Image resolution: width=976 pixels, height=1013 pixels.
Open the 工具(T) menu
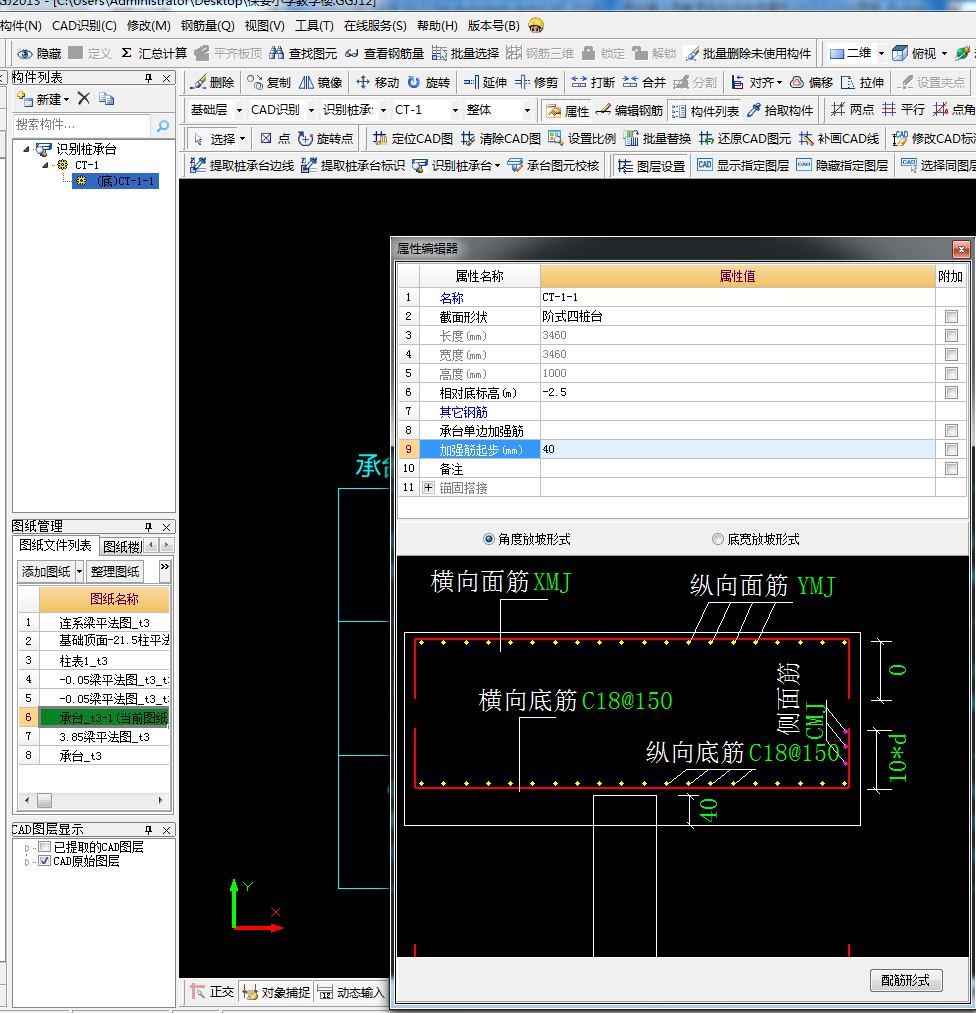click(x=314, y=26)
